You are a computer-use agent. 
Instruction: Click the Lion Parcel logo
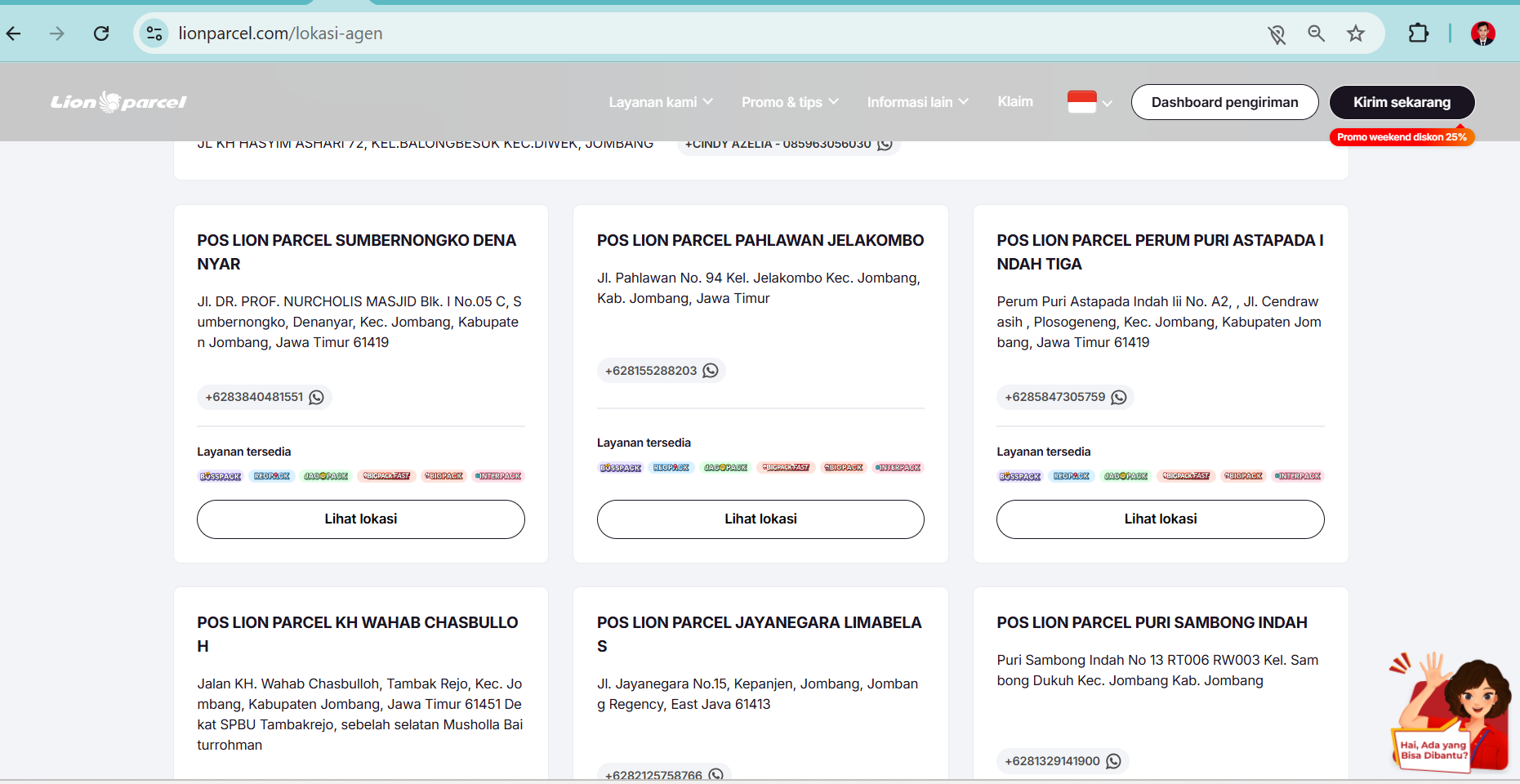pos(119,102)
